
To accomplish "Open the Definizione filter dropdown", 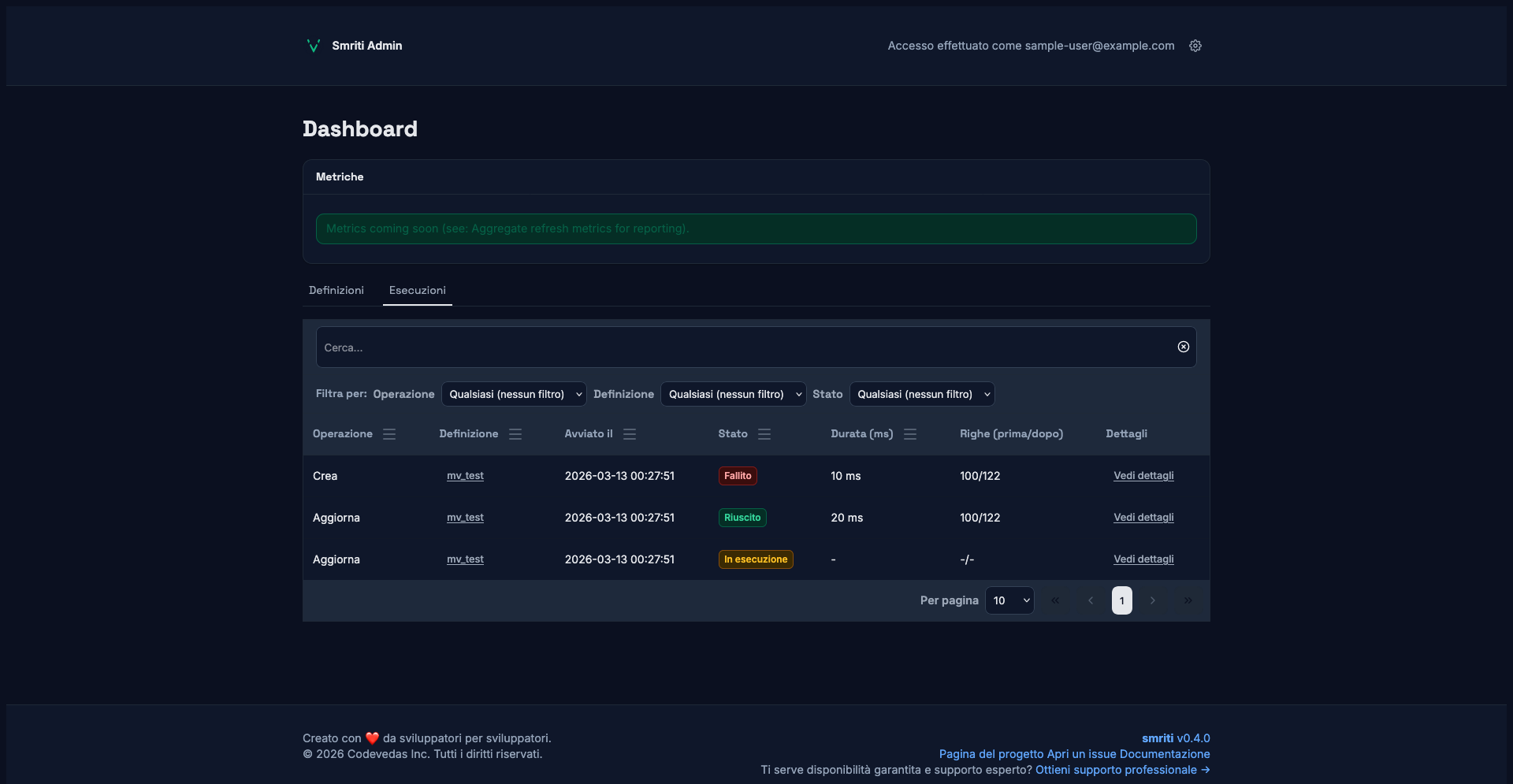I will (x=733, y=394).
